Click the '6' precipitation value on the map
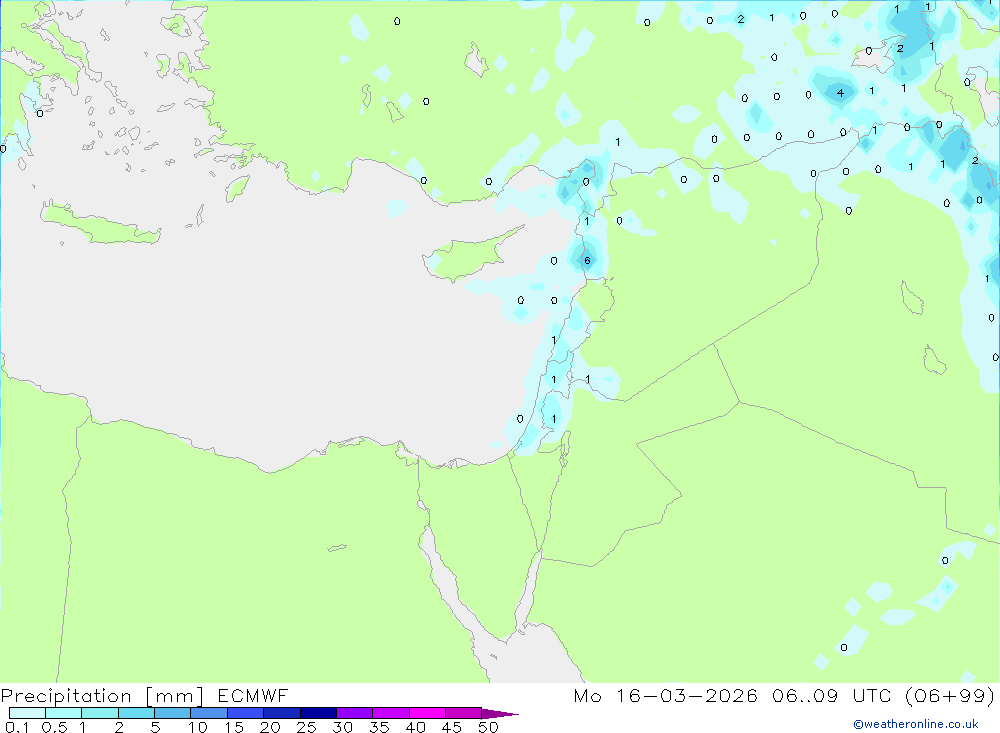Image resolution: width=1000 pixels, height=733 pixels. click(587, 260)
